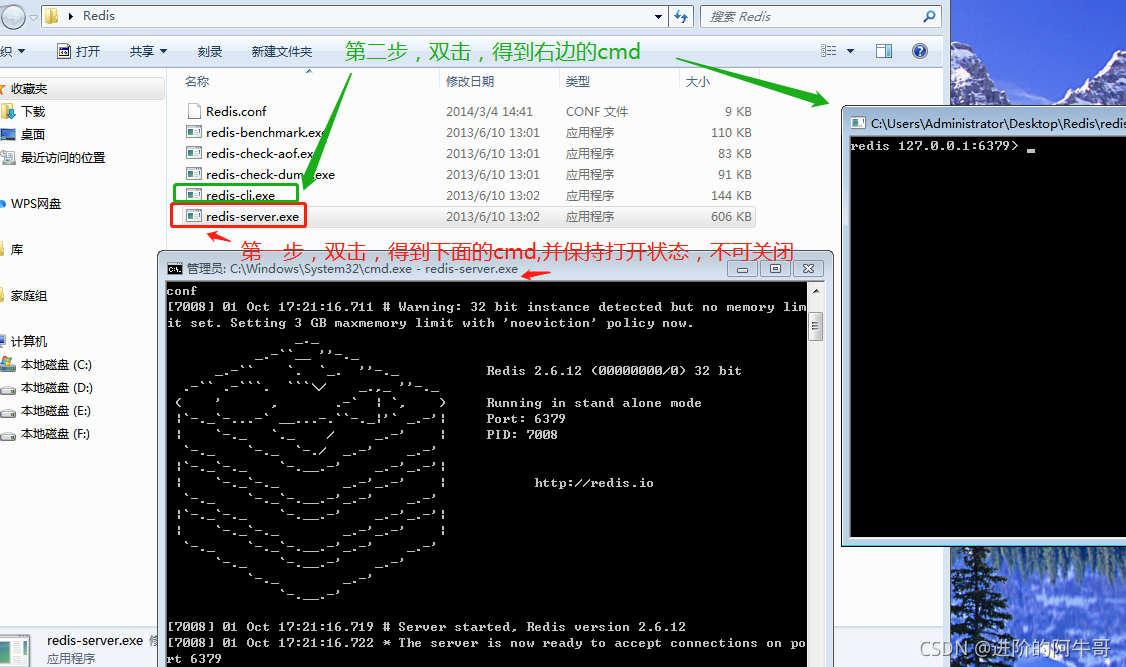Open 本地磁盘 (F:) drive
Screen dimensions: 1126x667
[55, 434]
